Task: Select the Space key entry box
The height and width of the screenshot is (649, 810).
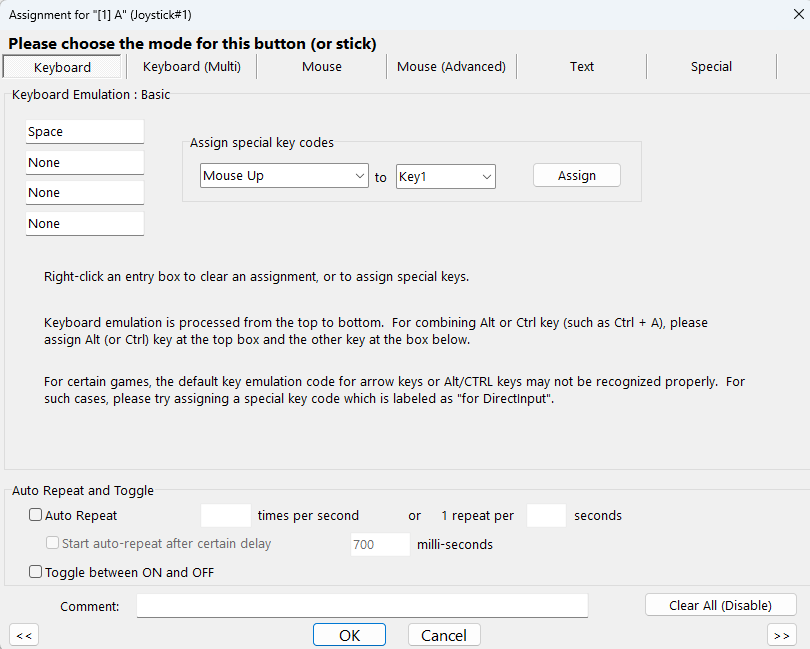Action: point(85,132)
